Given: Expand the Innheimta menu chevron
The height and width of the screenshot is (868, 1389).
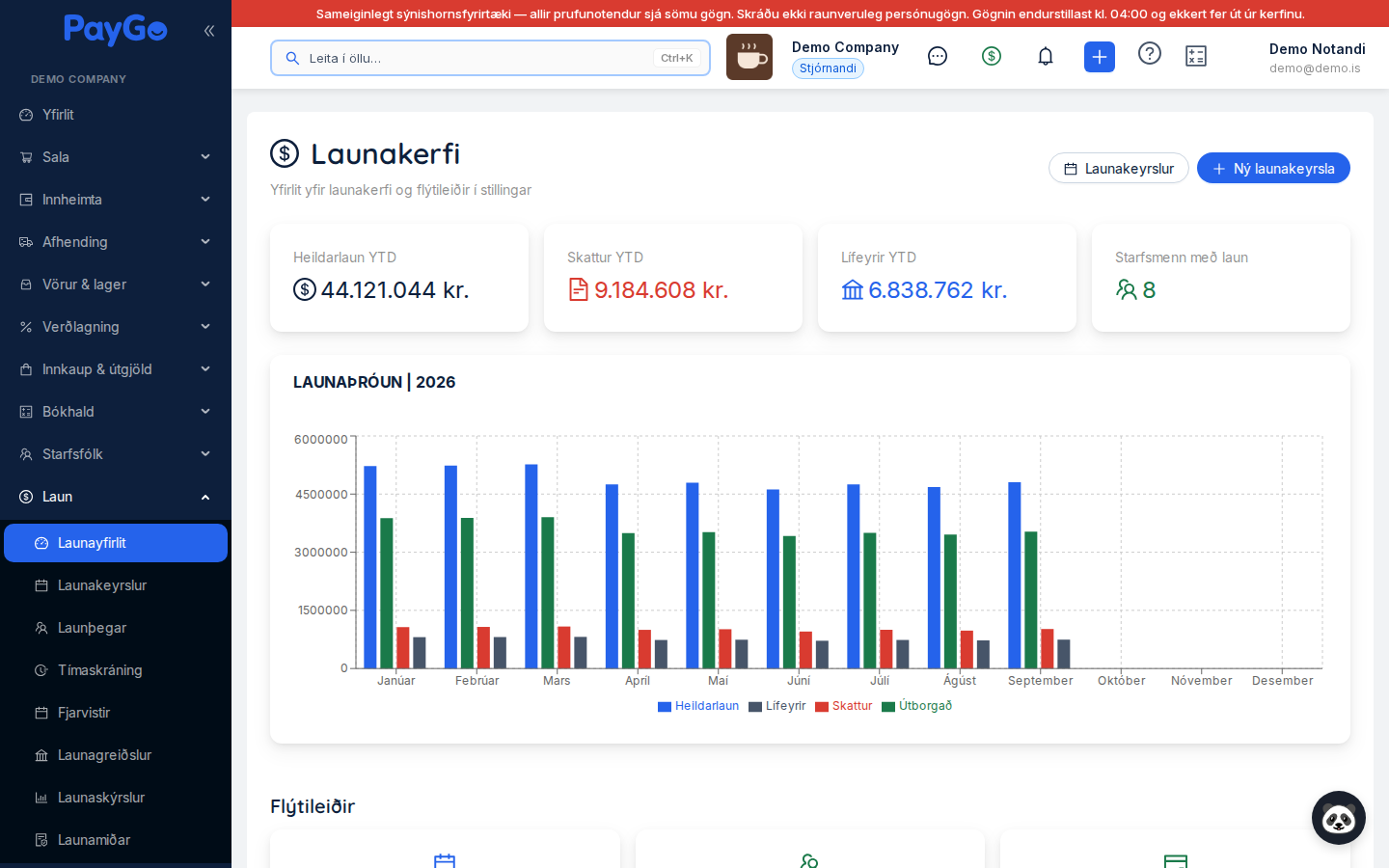Looking at the screenshot, I should (205, 200).
